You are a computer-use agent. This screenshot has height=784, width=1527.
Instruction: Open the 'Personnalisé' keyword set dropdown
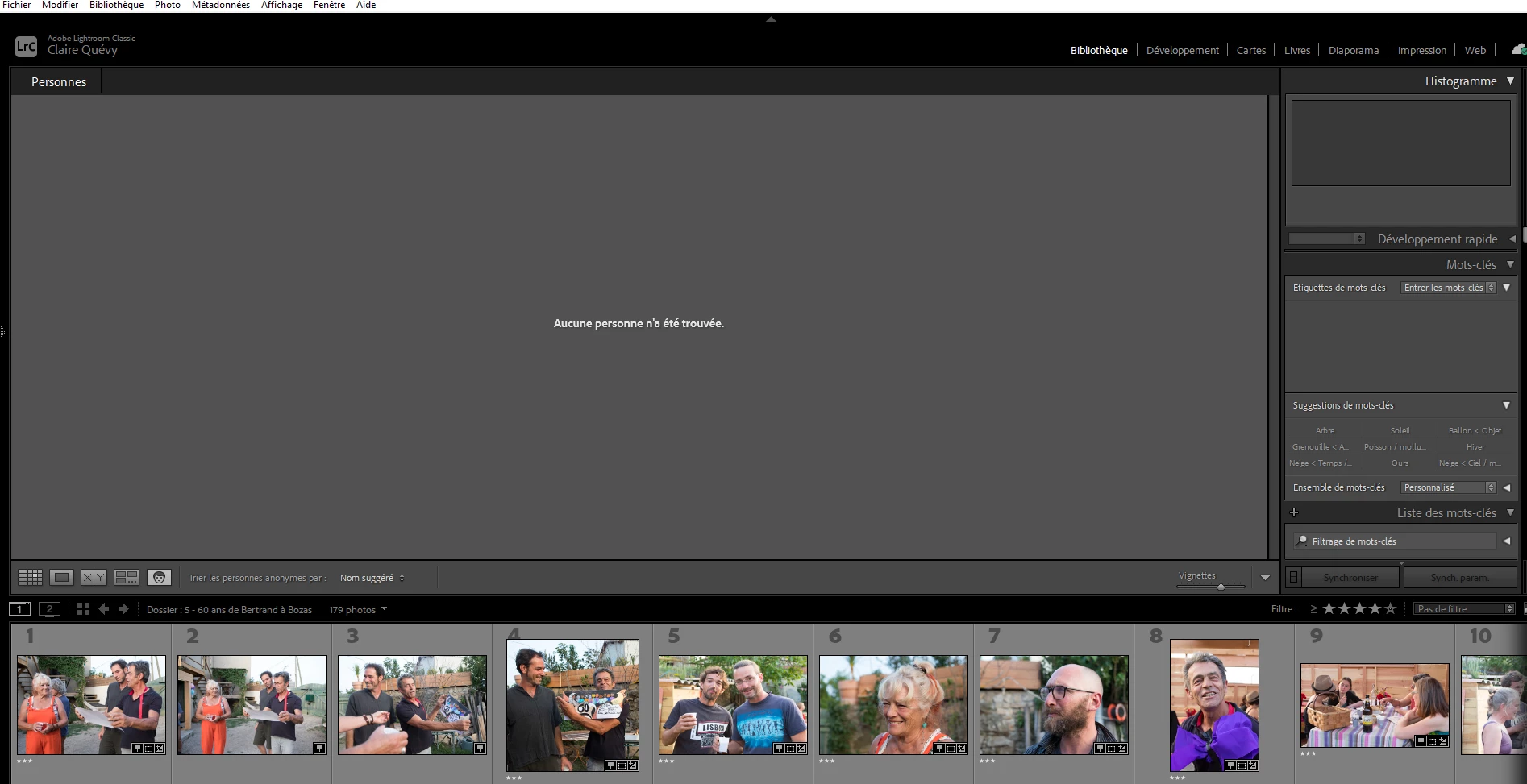pos(1449,487)
